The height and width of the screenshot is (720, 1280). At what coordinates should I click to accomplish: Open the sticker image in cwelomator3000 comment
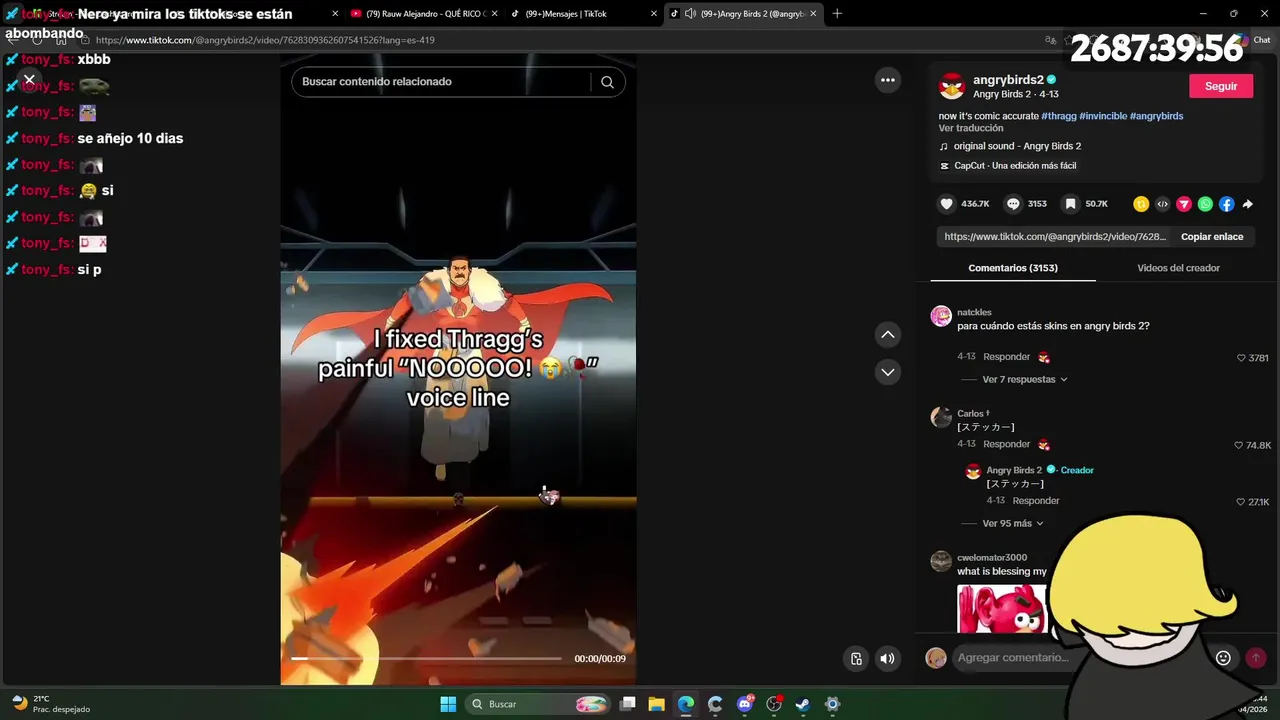(x=1002, y=608)
